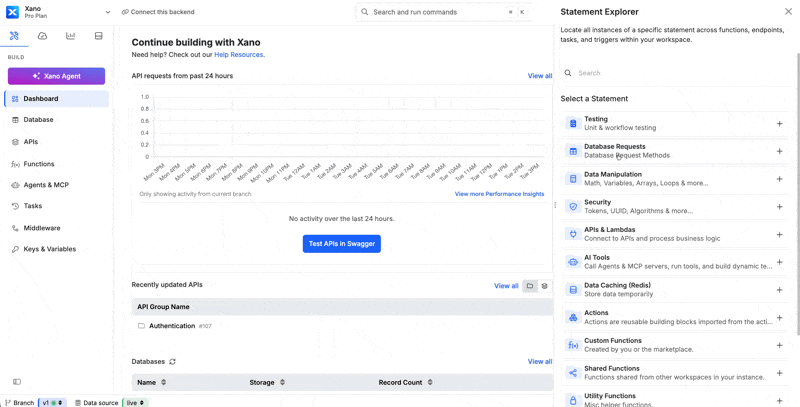Go to APIs in sidebar
The width and height of the screenshot is (800, 407).
[x=56, y=142]
